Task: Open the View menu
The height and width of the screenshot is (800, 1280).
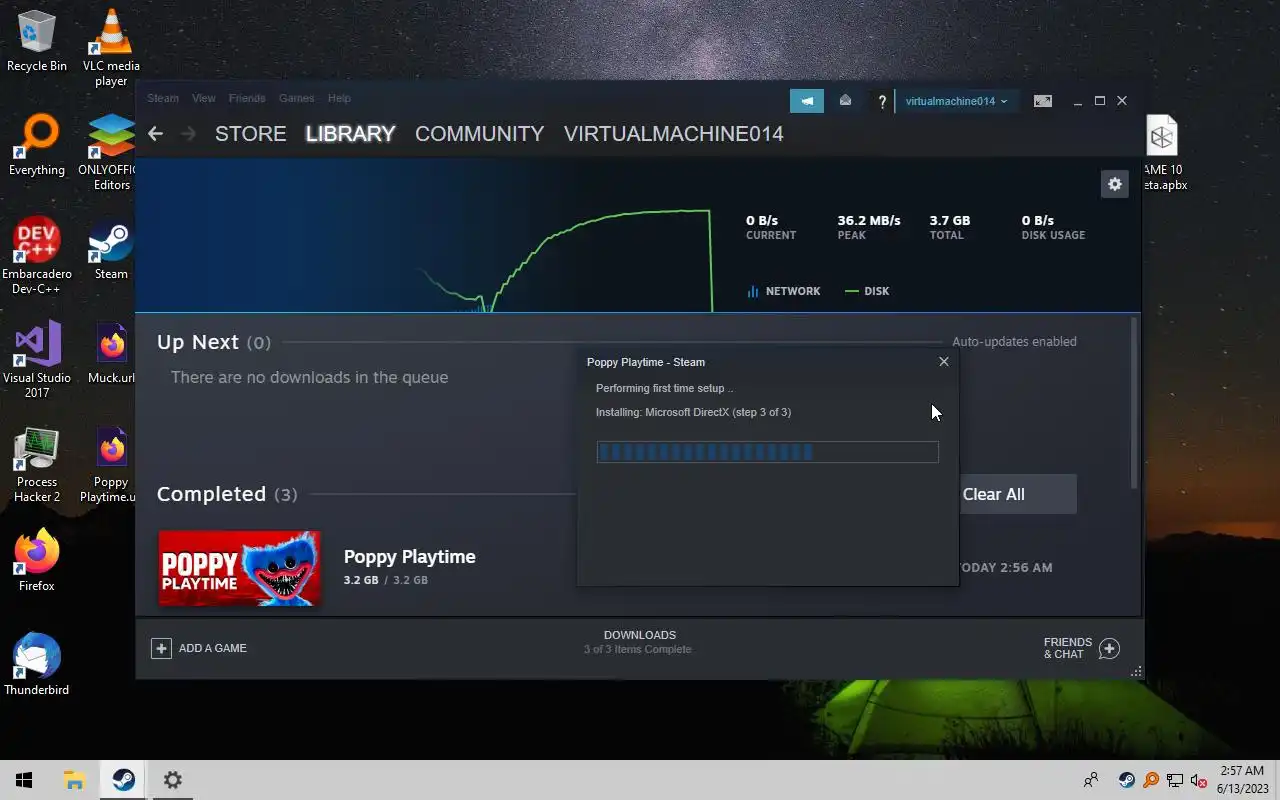Action: 204,98
